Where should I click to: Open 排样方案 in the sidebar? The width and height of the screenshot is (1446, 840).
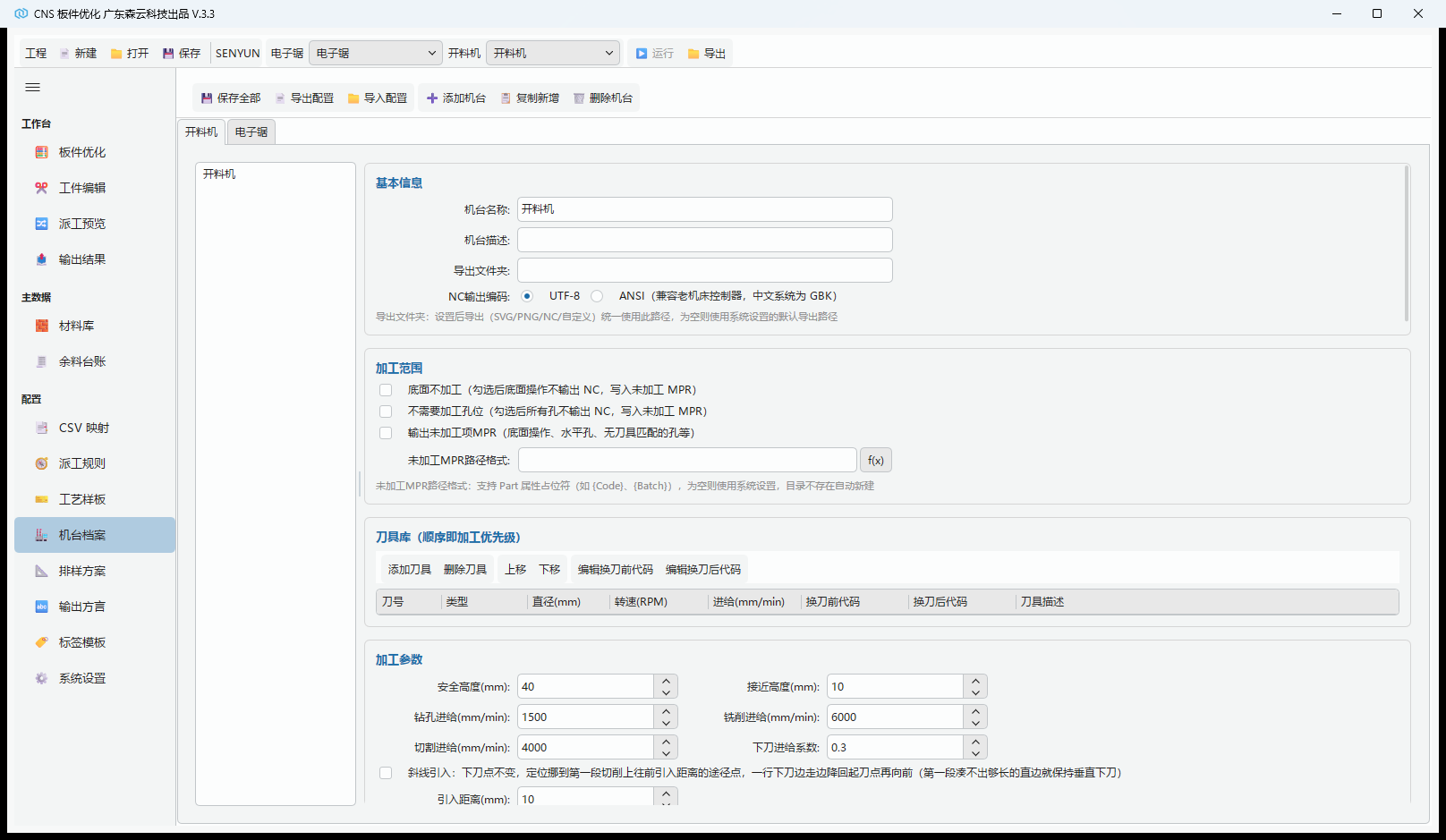pyautogui.click(x=95, y=571)
